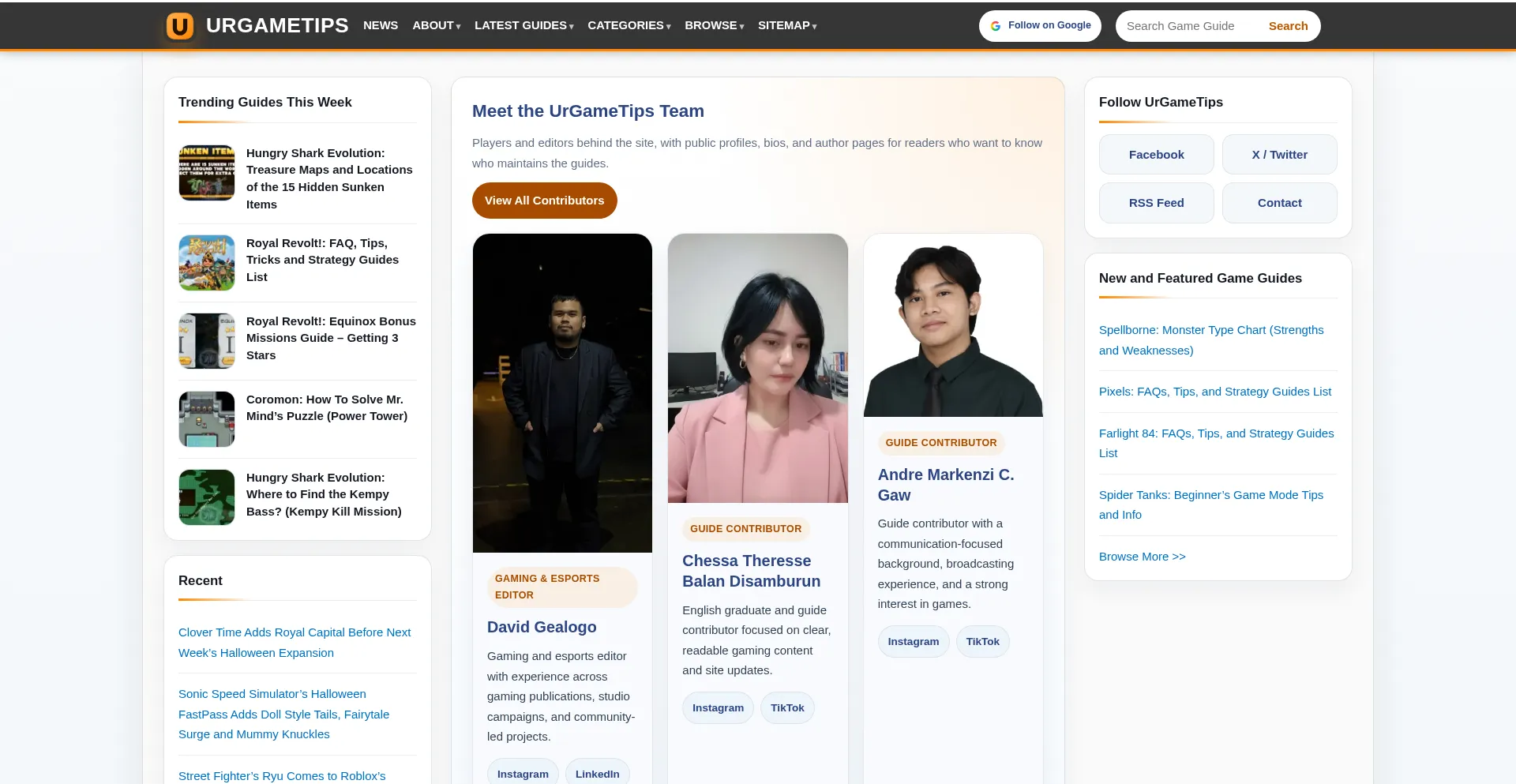Click the Browse More >> link
This screenshot has height=784, width=1516.
1143,557
